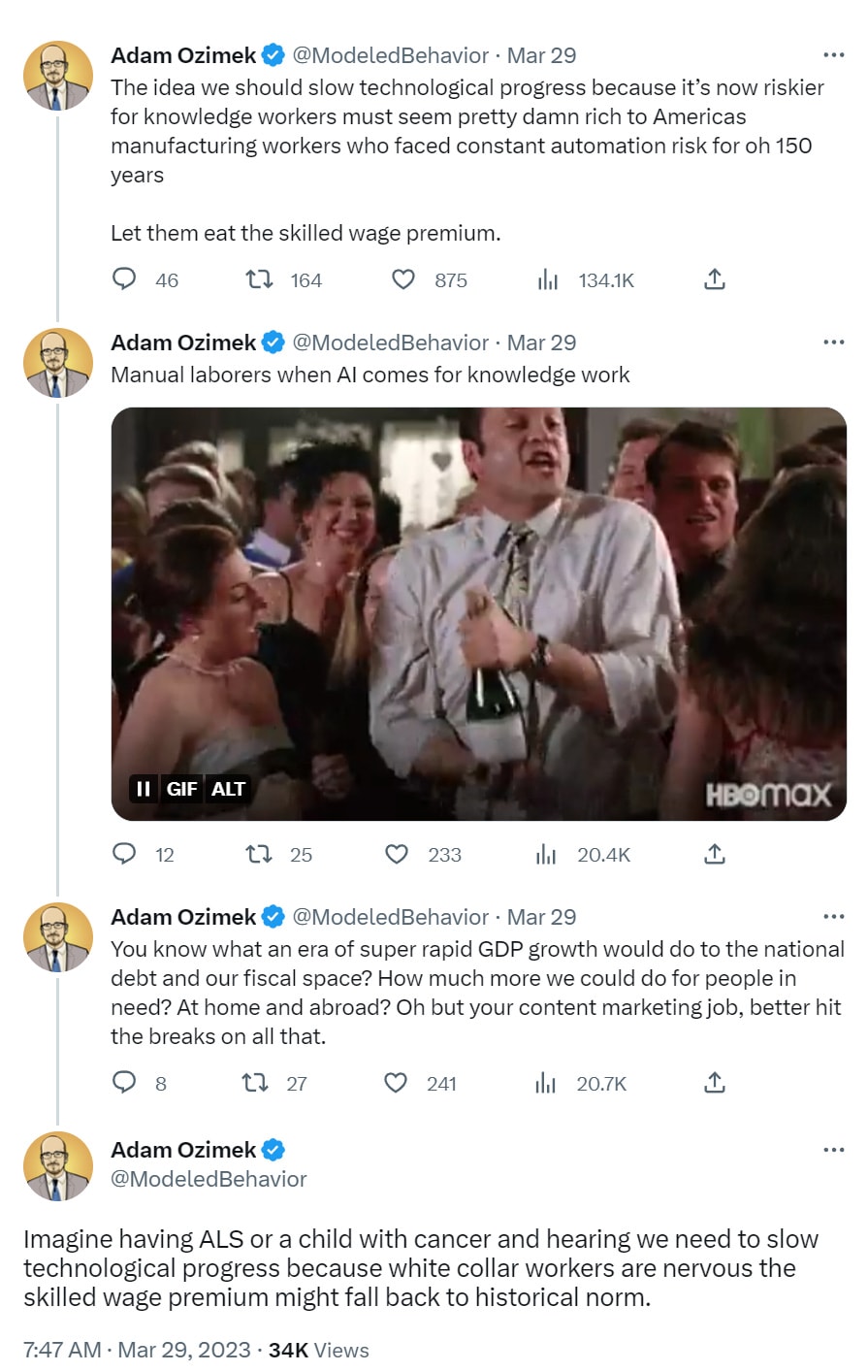Open the ALT description of the GIF
The image size is (868, 1372).
(x=228, y=788)
